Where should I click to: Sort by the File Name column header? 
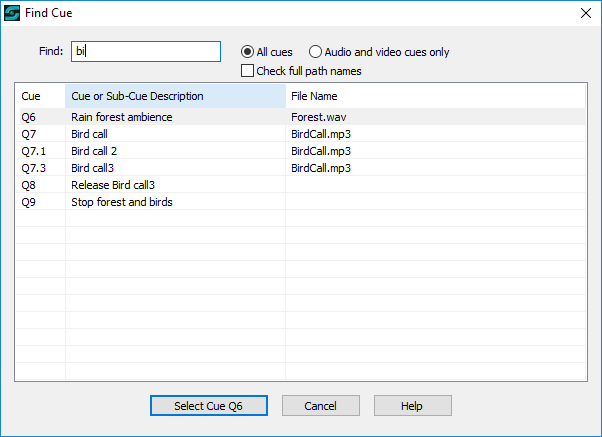click(435, 96)
